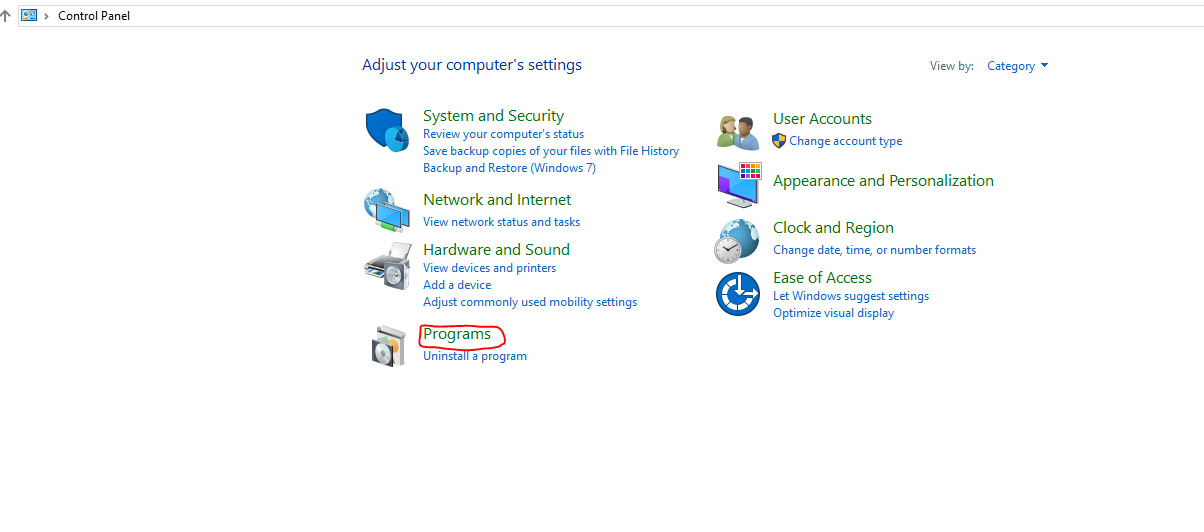Open the Uninstall a program link

point(475,356)
